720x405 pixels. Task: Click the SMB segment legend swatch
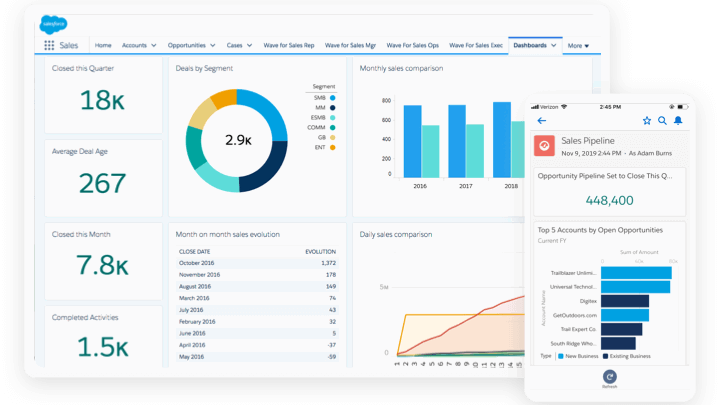332,98
